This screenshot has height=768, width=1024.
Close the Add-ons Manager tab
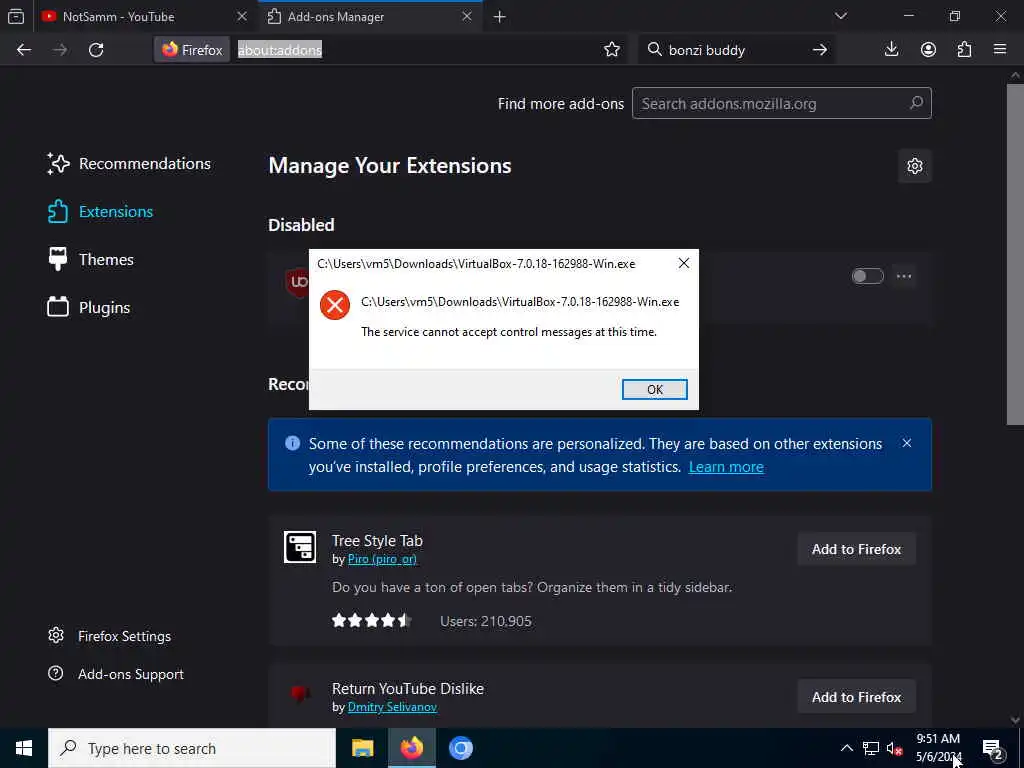[466, 16]
